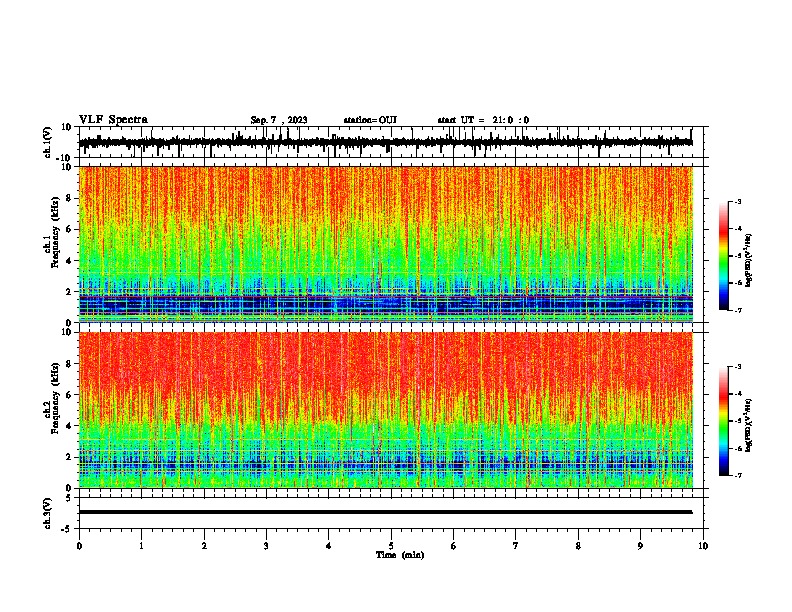Viewport: 792px width, 612px height.
Task: Click the time axis tick label "0"
Action: 79,546
